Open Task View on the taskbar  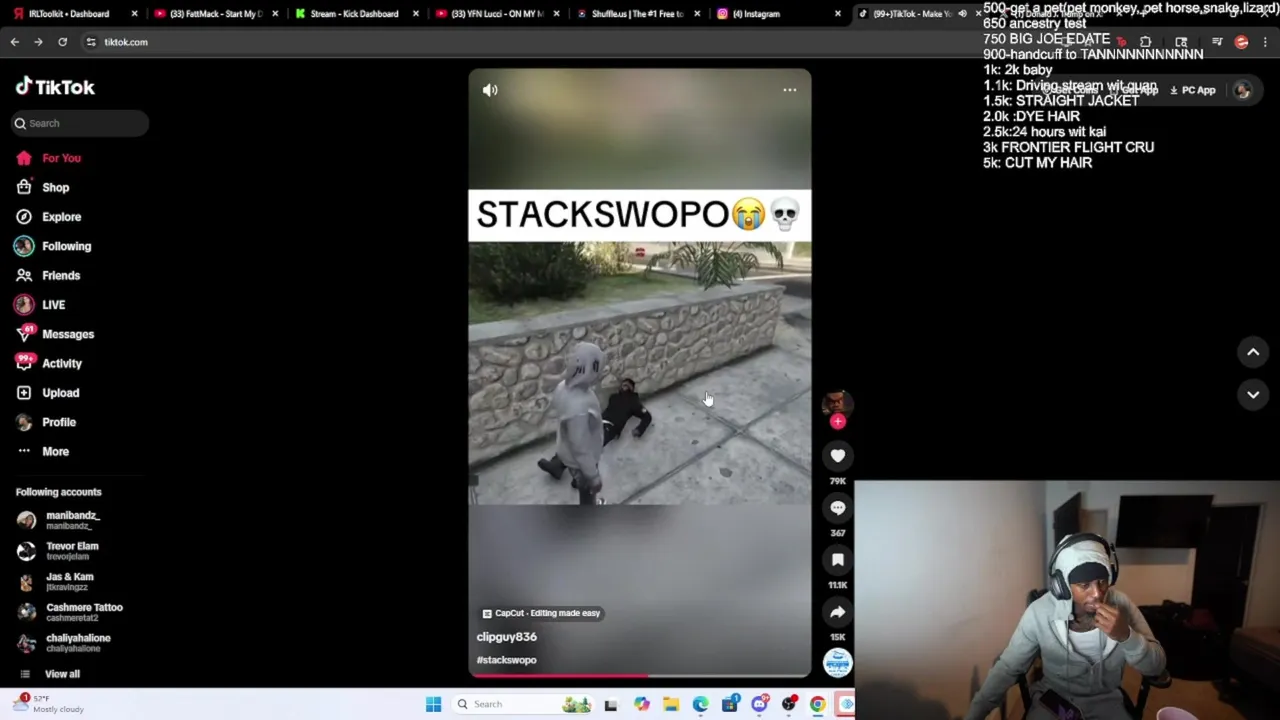611,705
